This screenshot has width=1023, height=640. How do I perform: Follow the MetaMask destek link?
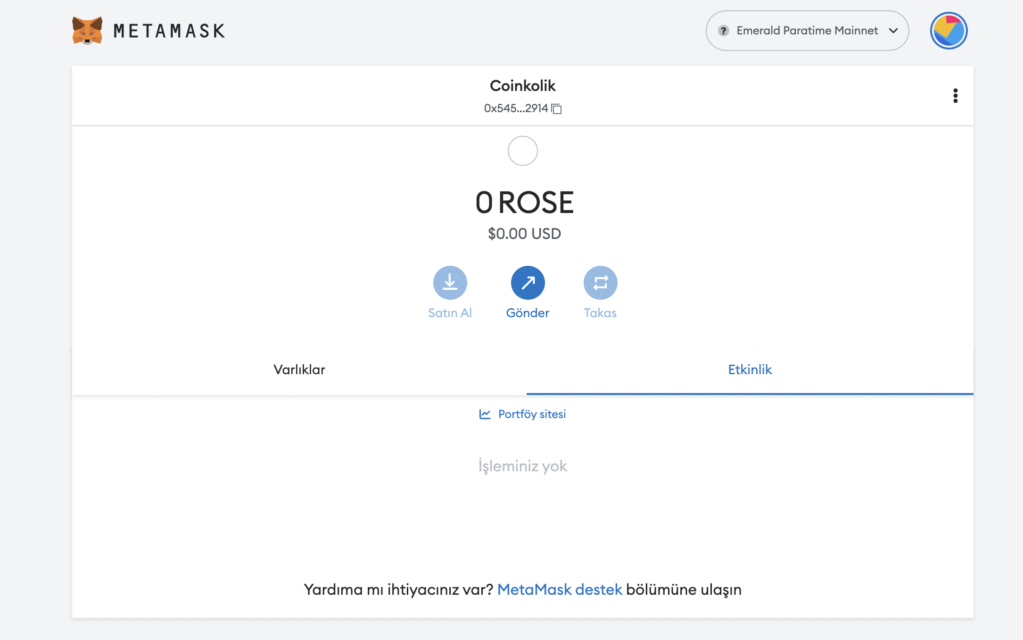click(559, 590)
